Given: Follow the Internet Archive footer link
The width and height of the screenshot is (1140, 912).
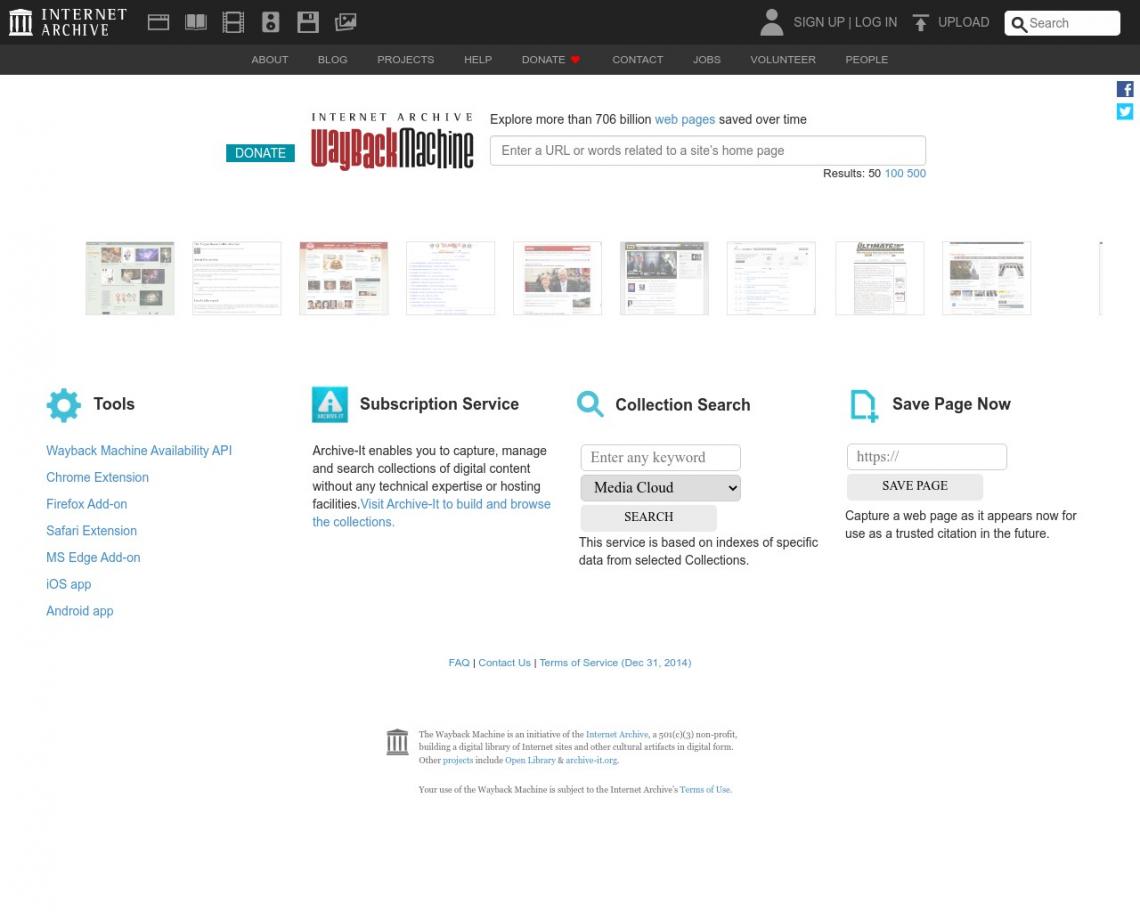Looking at the screenshot, I should (617, 735).
